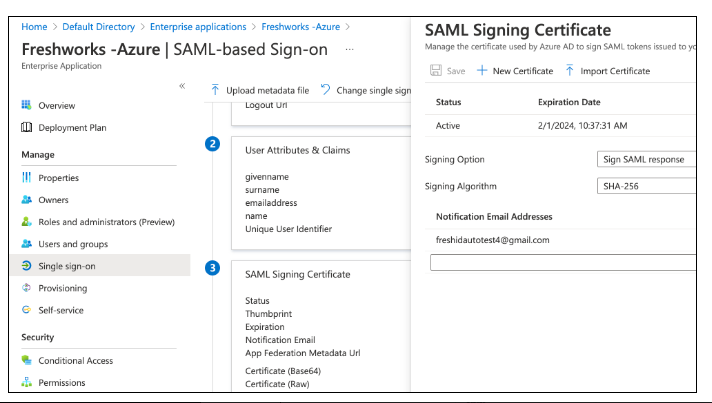The height and width of the screenshot is (403, 712).
Task: Click the User Attributes & Claims card heading
Action: [297, 150]
